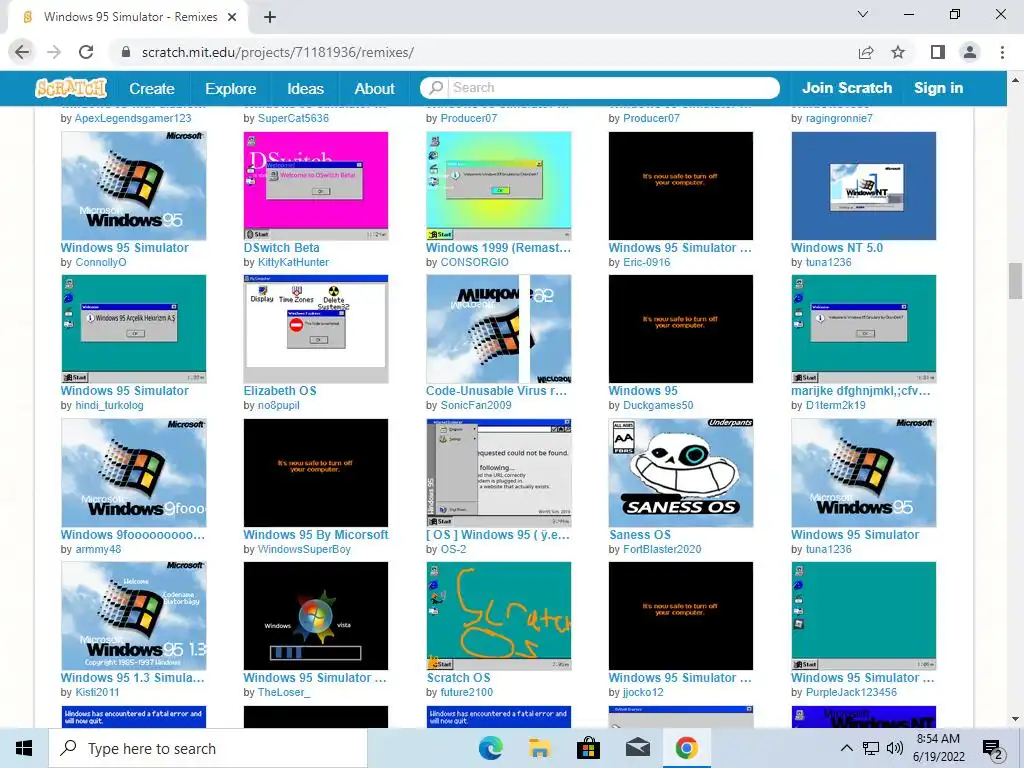Open the Code-Unusable Virus thumbnail
1024x768 pixels.
499,329
